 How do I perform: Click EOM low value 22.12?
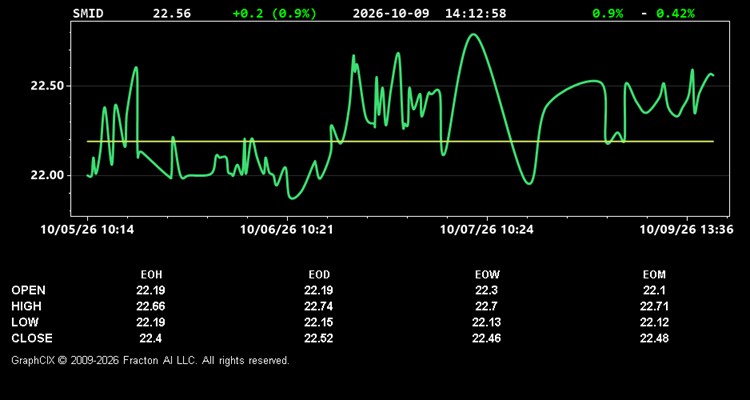[654, 322]
